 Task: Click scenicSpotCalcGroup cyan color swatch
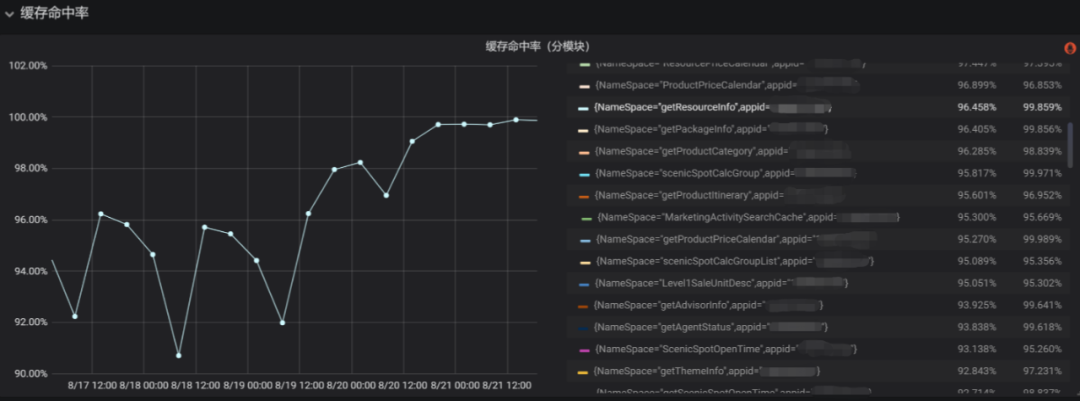pyautogui.click(x=584, y=174)
